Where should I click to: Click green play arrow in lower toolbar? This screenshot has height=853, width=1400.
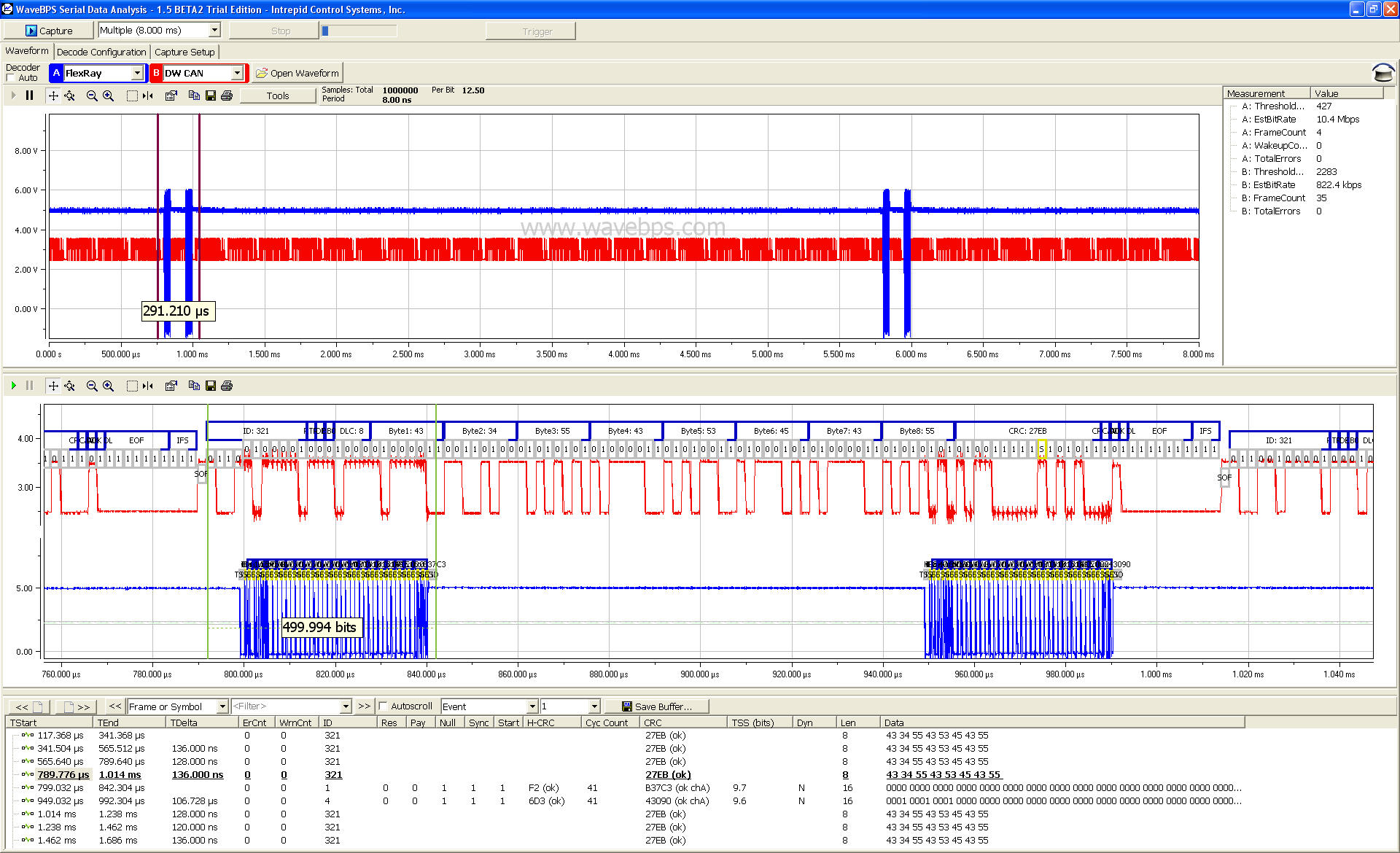click(13, 386)
